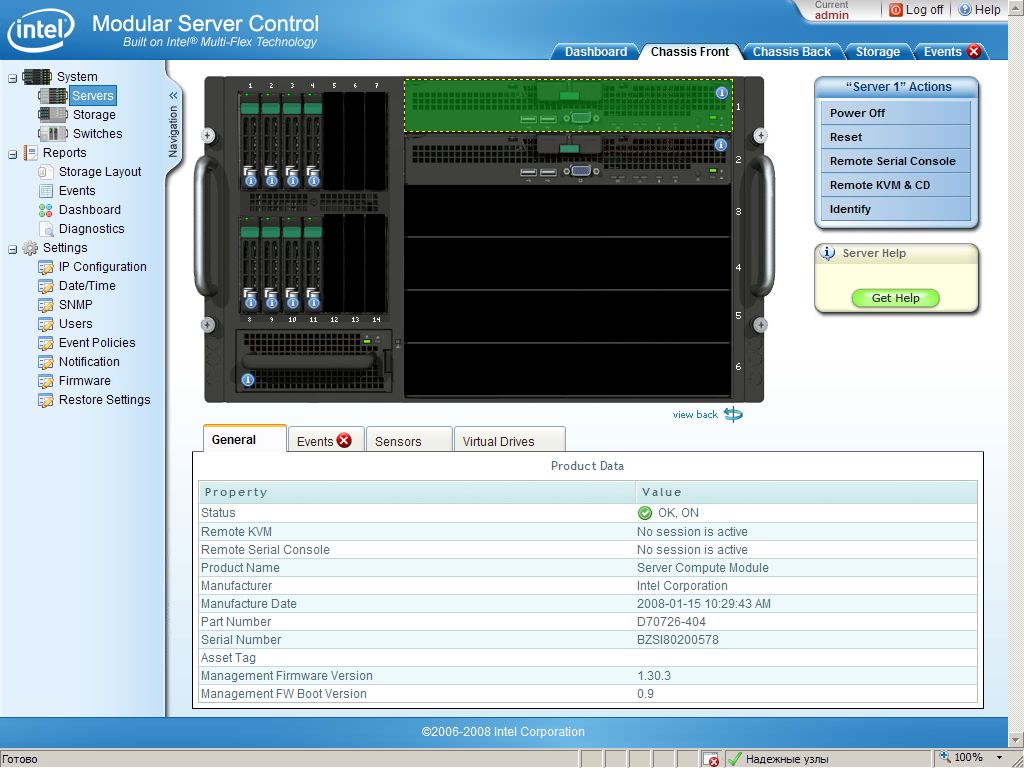
Task: Collapse the Navigation side panel
Action: tap(173, 96)
